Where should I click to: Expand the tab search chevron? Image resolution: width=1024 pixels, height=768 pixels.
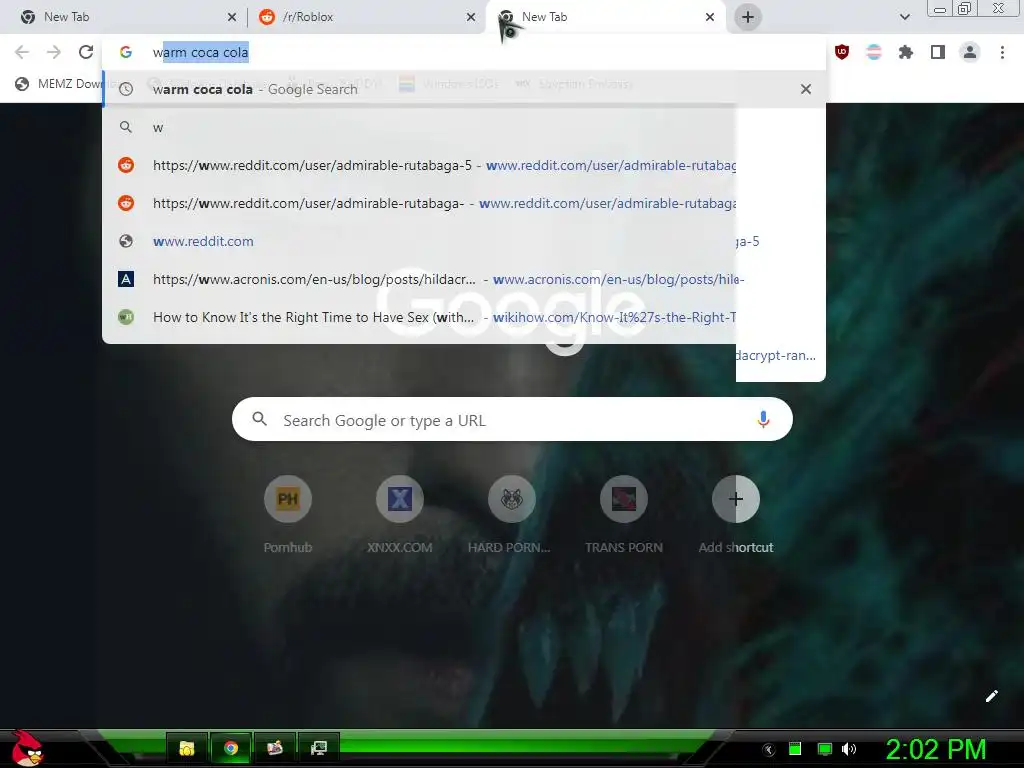pos(904,17)
